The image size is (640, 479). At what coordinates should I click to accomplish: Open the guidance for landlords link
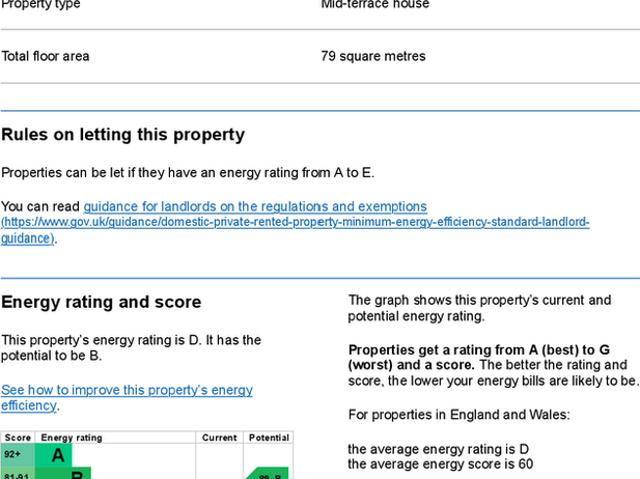pyautogui.click(x=255, y=207)
